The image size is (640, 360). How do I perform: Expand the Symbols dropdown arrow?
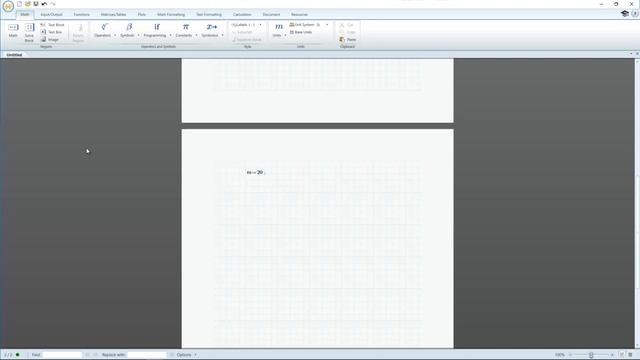(x=138, y=36)
